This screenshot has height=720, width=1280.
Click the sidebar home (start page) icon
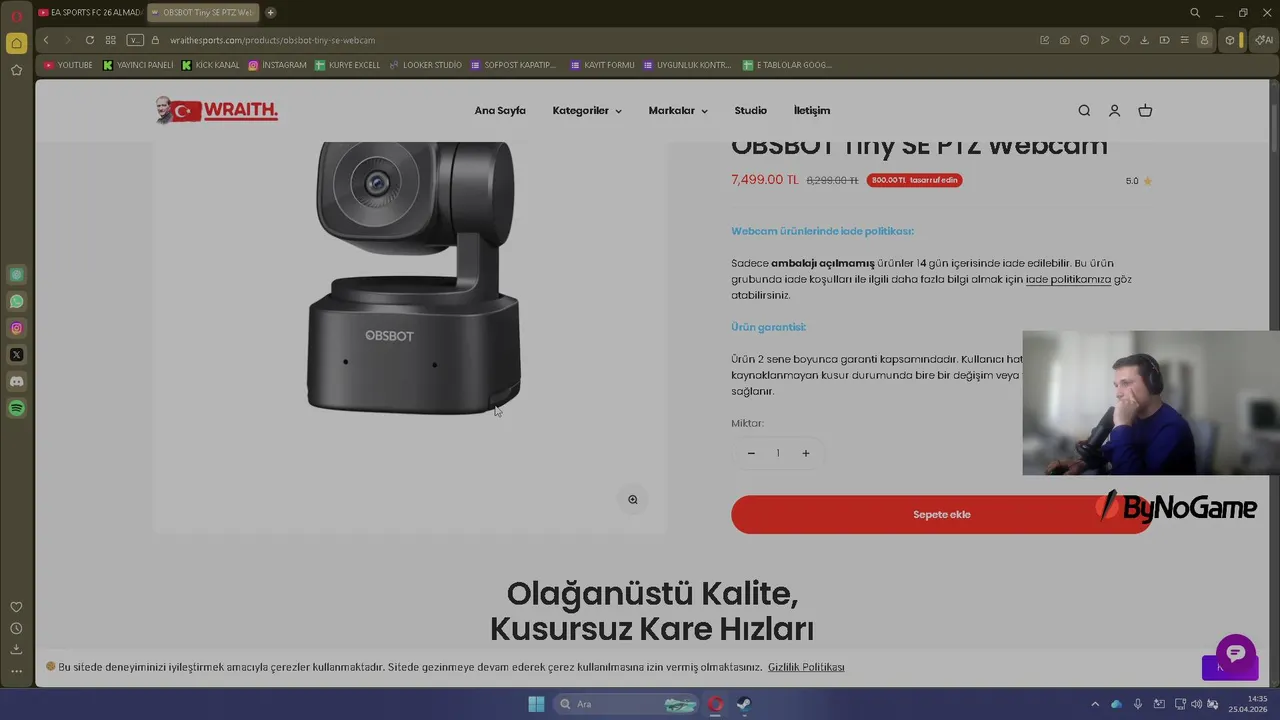click(x=16, y=43)
